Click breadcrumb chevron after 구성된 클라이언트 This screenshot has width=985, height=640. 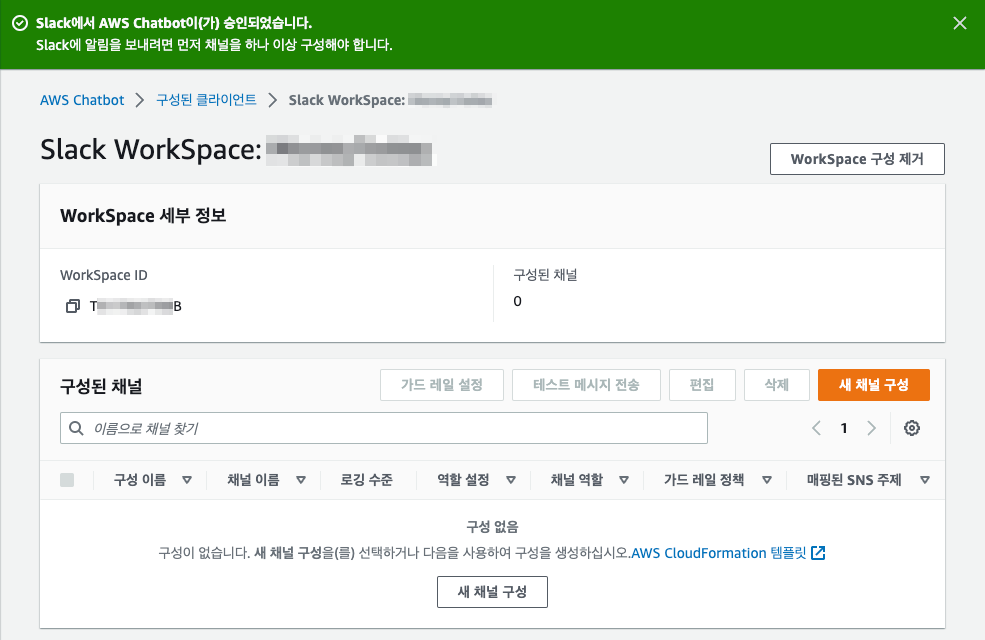(273, 100)
